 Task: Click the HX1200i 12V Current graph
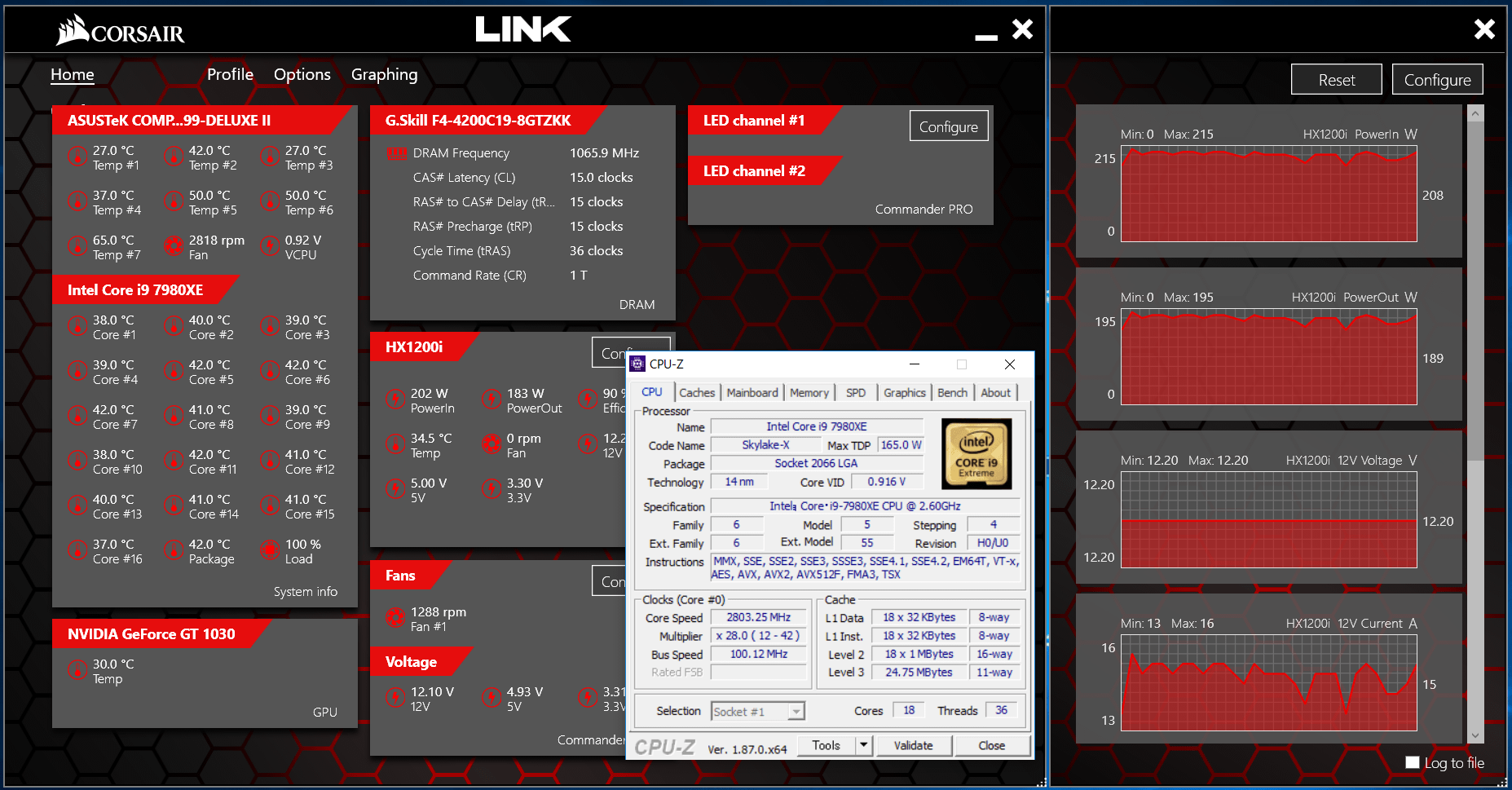pos(1269,683)
